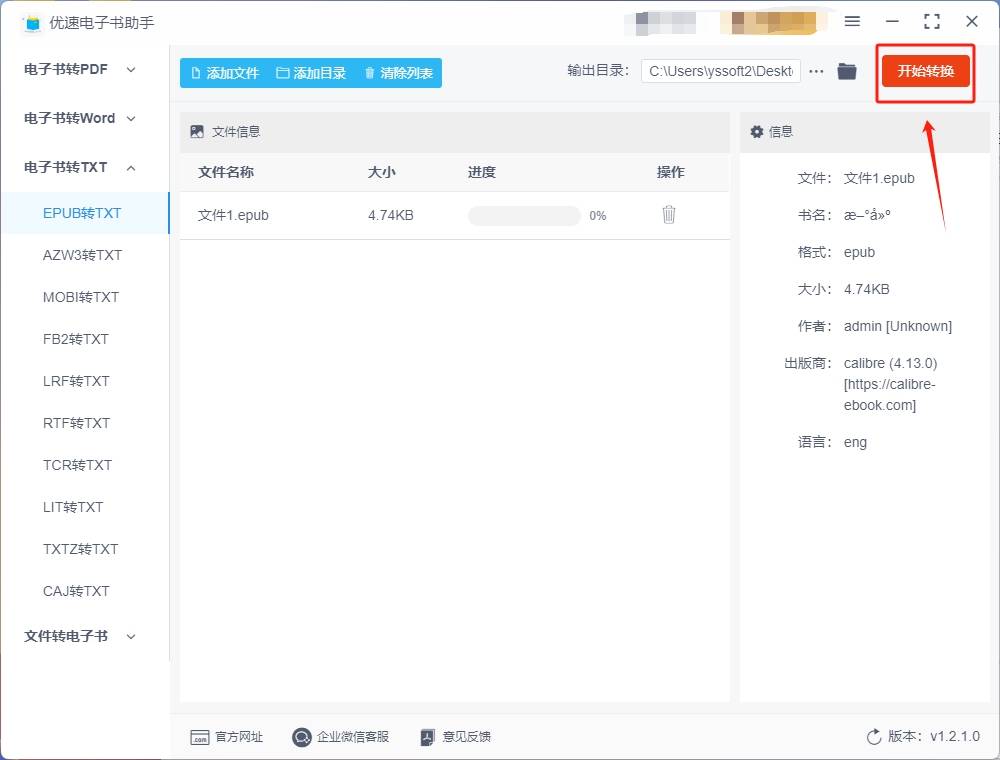Click the author value admin [Unknown]
This screenshot has width=1000, height=760.
tap(898, 326)
